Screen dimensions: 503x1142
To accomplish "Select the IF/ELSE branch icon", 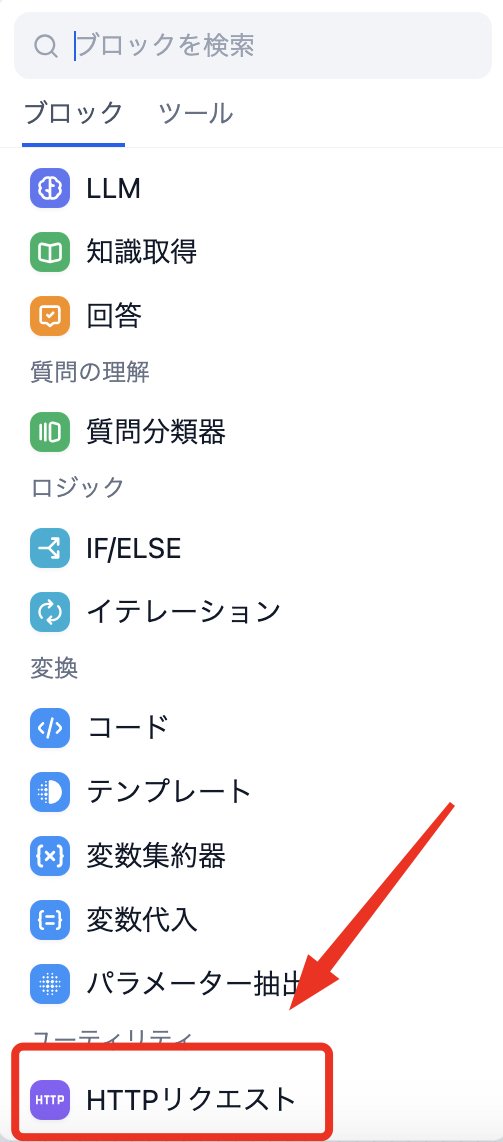I will pyautogui.click(x=50, y=548).
